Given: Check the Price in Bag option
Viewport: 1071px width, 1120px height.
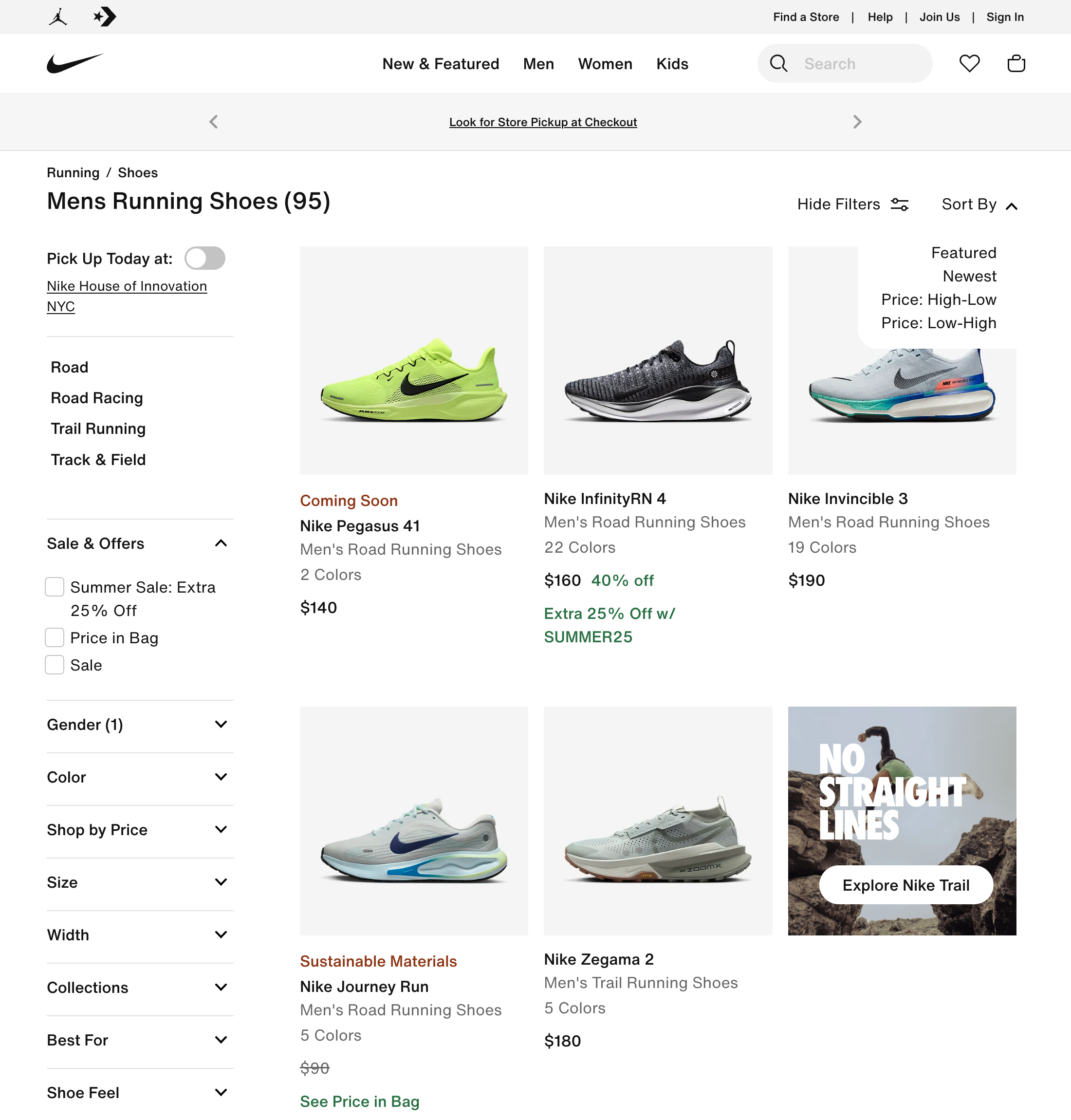Looking at the screenshot, I should pos(54,637).
